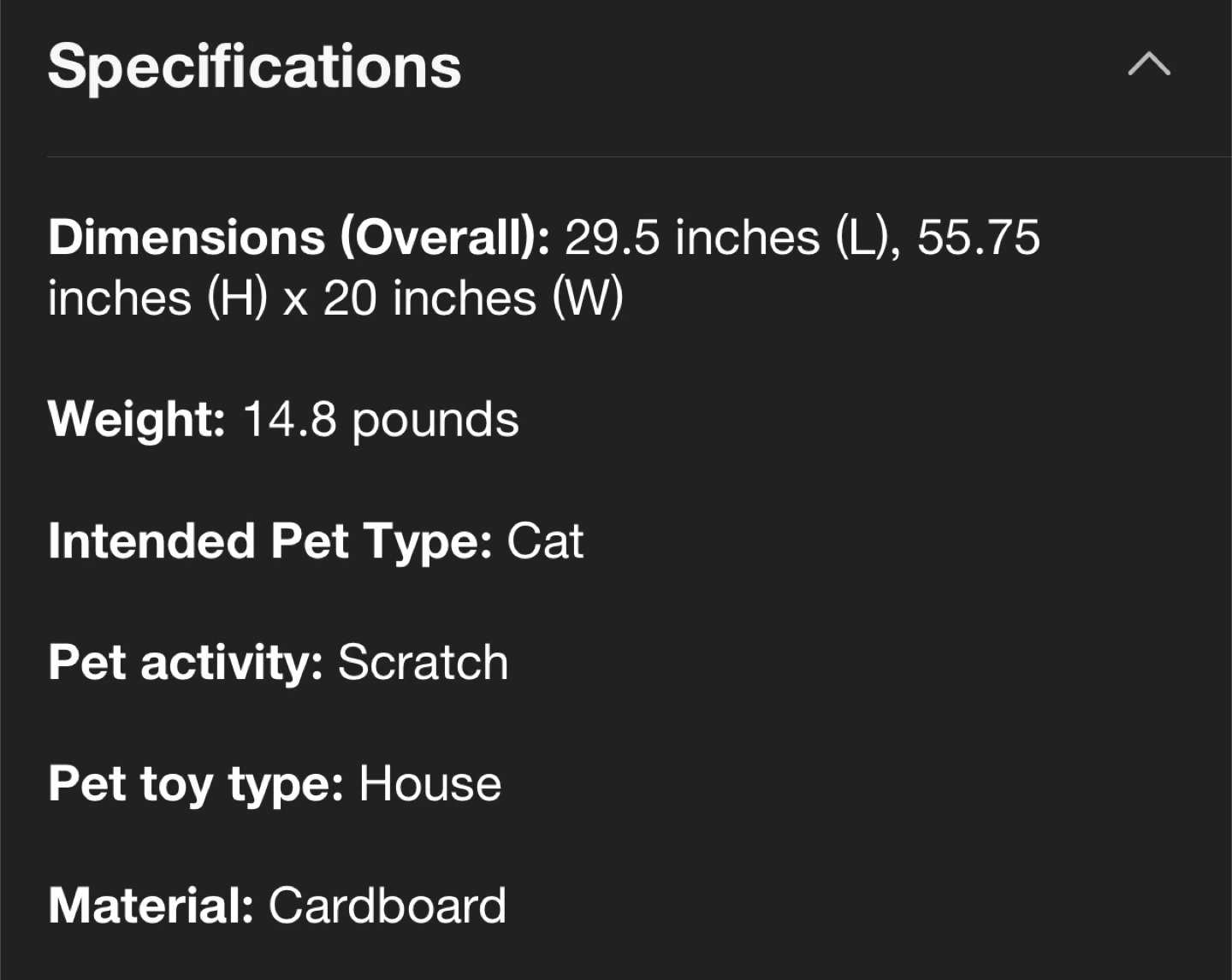Select the Pet toy type label
Image resolution: width=1232 pixels, height=980 pixels.
195,784
